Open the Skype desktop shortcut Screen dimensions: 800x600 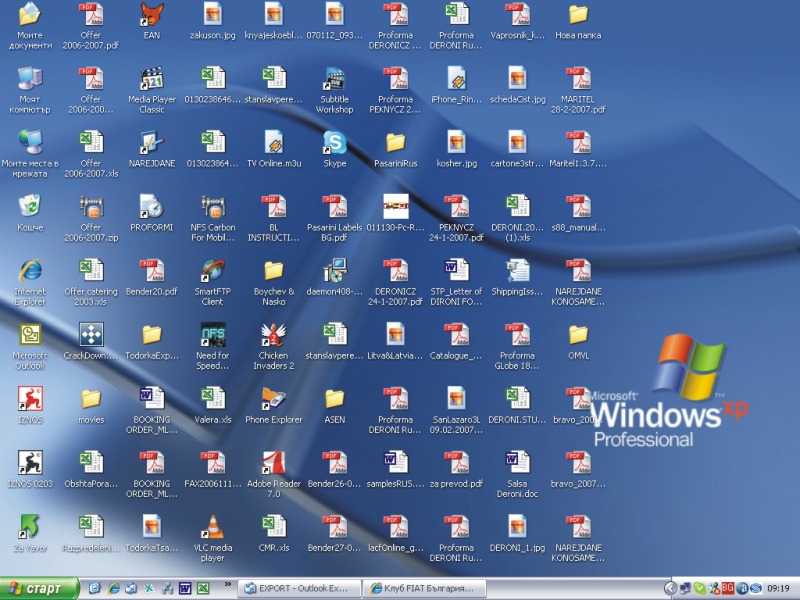pyautogui.click(x=334, y=143)
